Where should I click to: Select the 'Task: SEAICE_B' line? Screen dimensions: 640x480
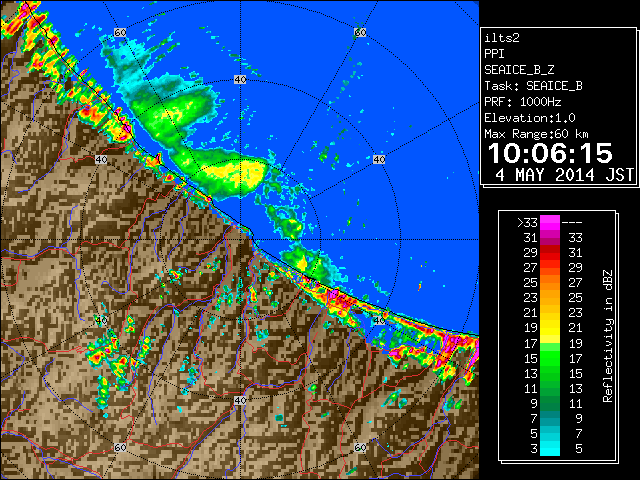click(x=533, y=86)
